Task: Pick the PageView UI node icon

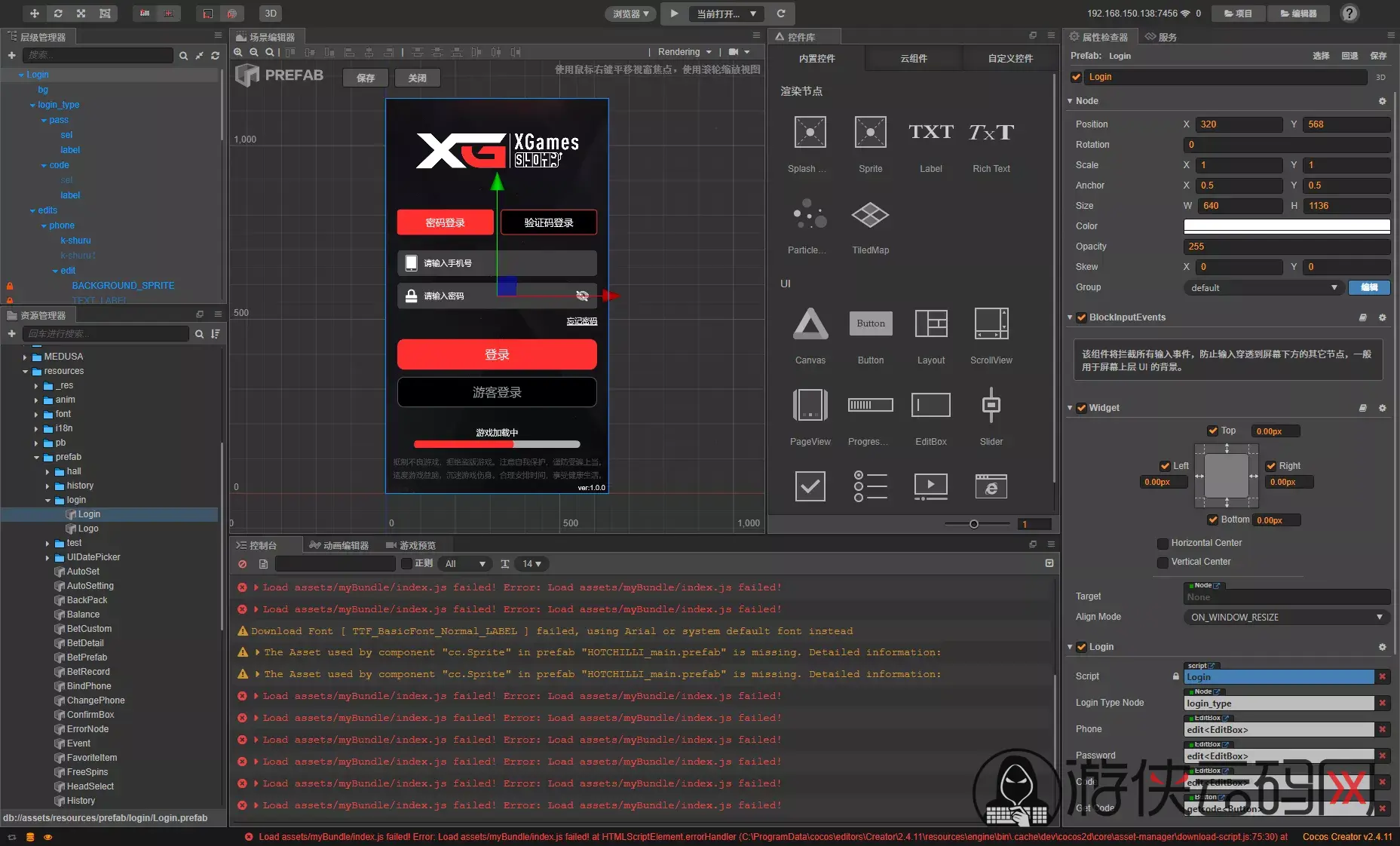Action: pos(810,405)
